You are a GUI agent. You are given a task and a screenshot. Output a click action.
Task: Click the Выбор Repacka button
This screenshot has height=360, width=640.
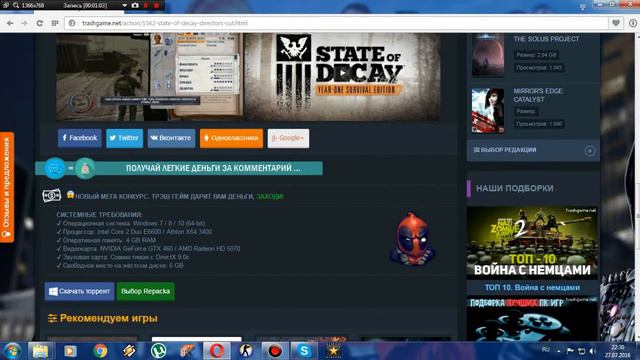coord(145,291)
